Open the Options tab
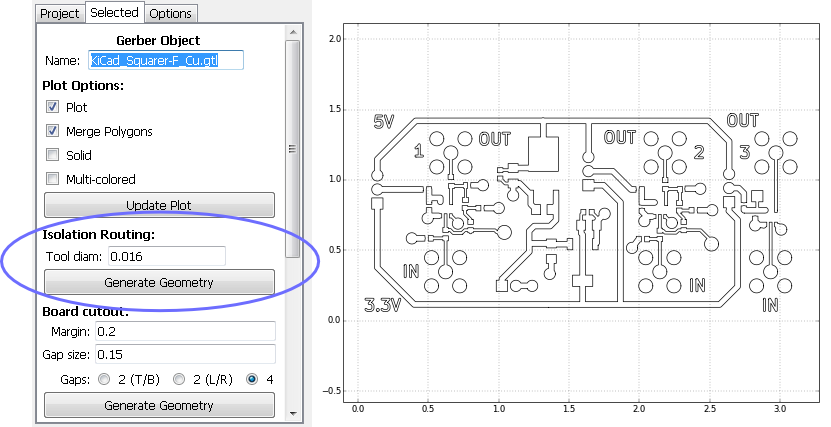 [171, 13]
